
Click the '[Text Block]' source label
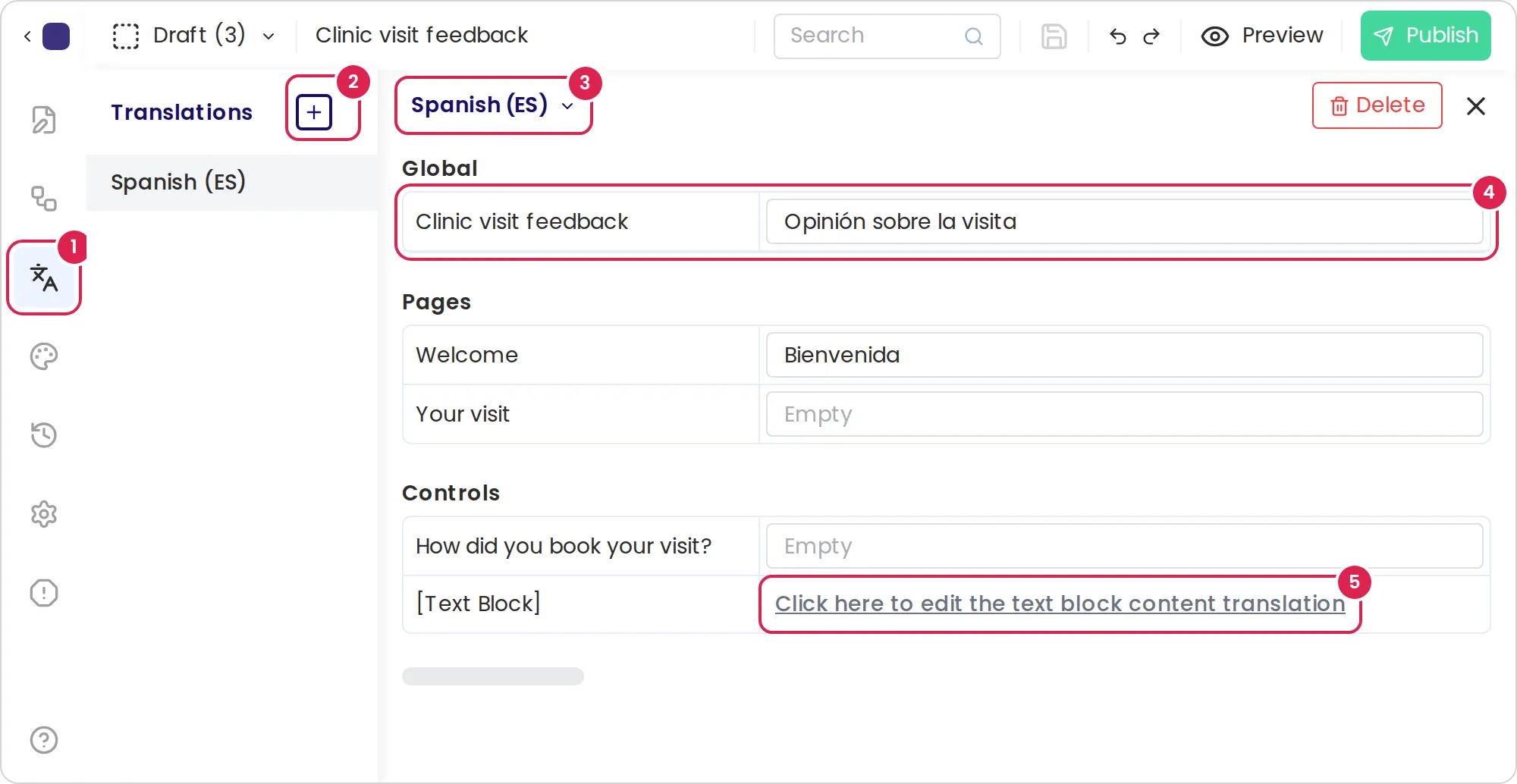(478, 604)
